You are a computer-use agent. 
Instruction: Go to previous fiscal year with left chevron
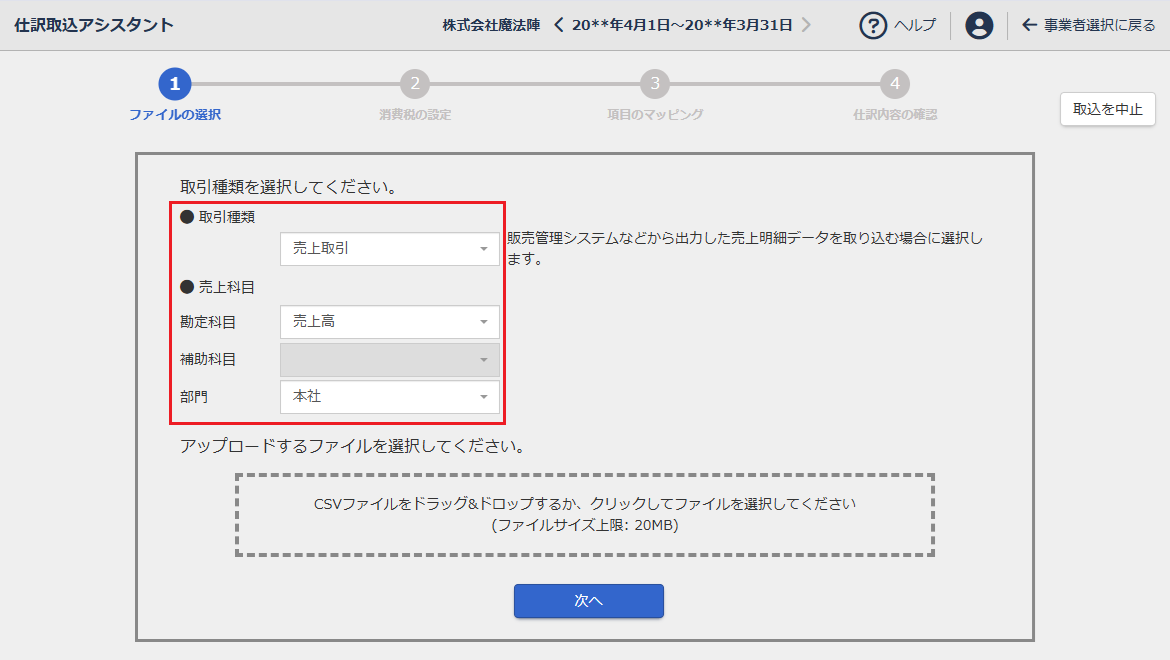tap(559, 25)
